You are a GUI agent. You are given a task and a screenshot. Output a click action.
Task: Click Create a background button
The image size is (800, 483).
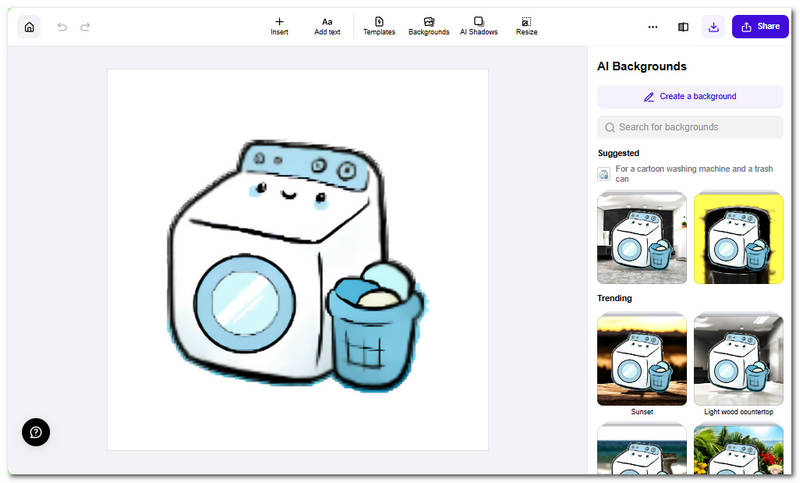690,97
